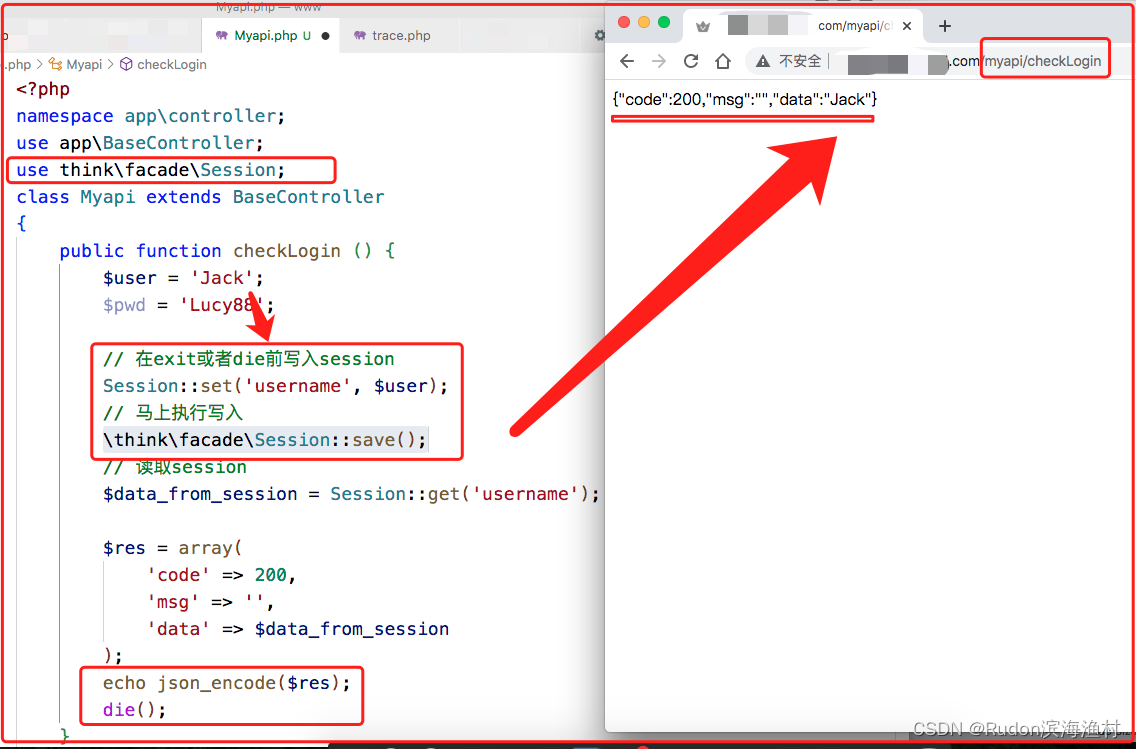This screenshot has height=749, width=1136.
Task: Click the checkLogin breadcrumb label
Action: coord(172,64)
